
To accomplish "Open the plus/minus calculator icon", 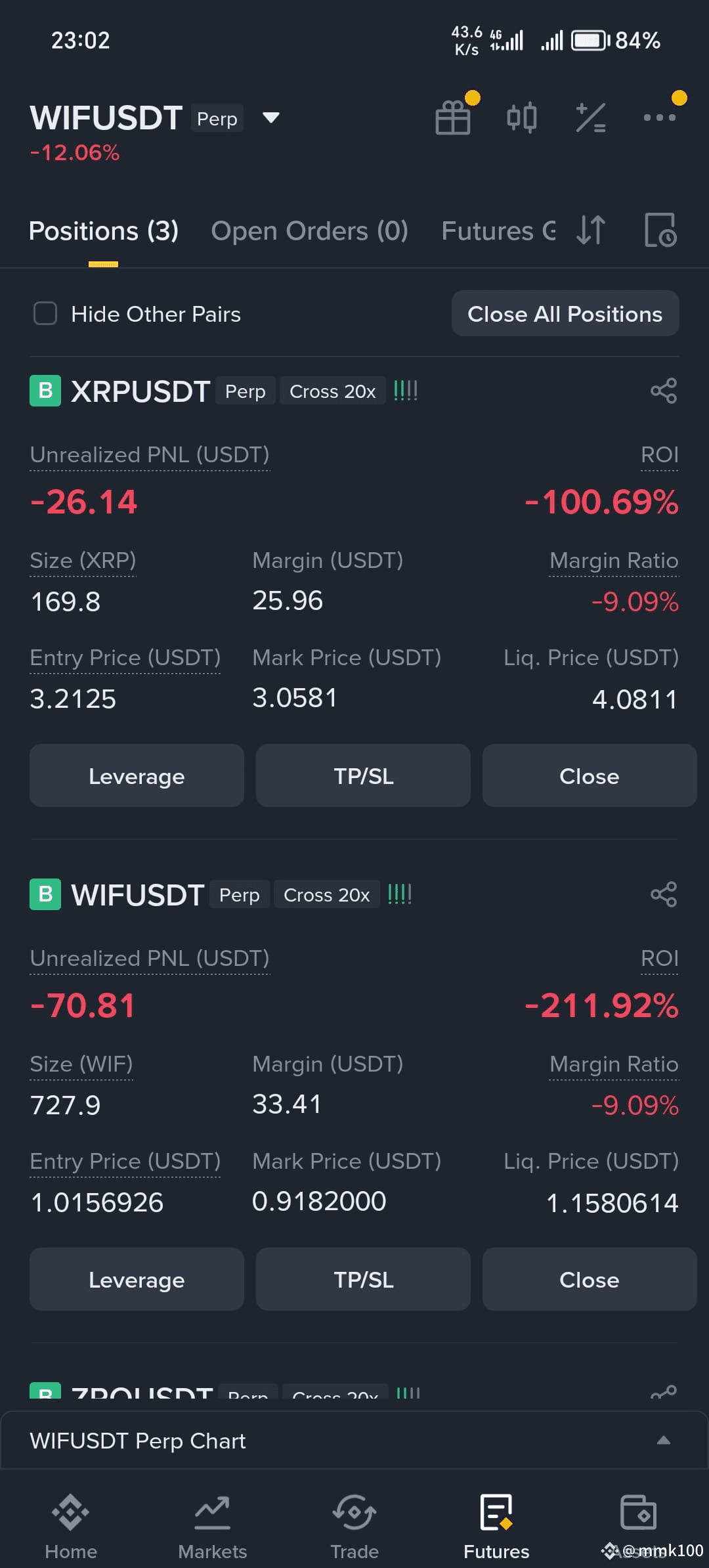I will pyautogui.click(x=591, y=118).
